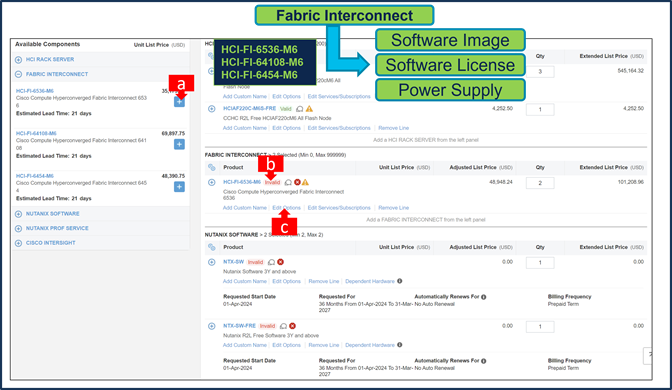The height and width of the screenshot is (390, 672).
Task: Click warning triangle on HCI-FI-6536-M6 row
Action: [x=306, y=183]
